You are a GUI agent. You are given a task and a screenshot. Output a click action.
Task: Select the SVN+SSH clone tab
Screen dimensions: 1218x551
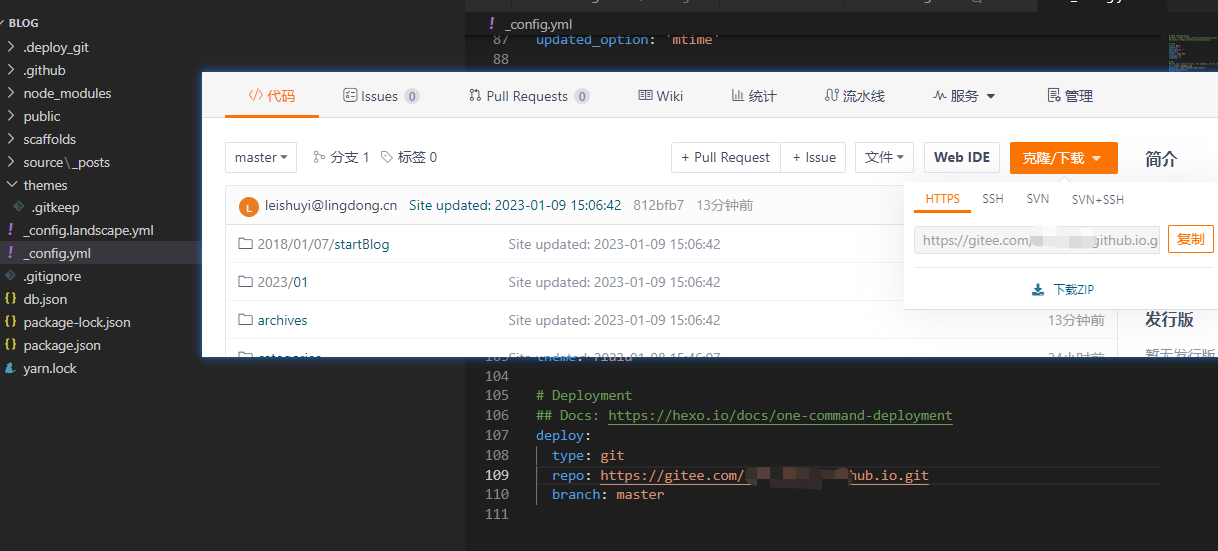pos(1098,199)
